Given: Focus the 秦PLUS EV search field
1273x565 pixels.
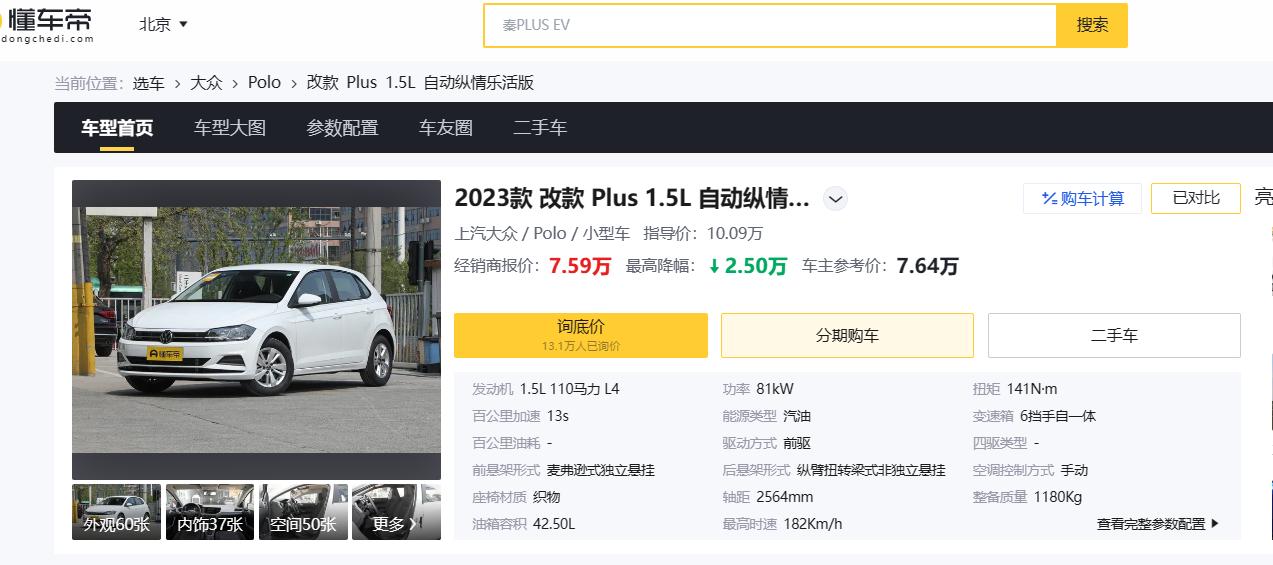Looking at the screenshot, I should (770, 25).
